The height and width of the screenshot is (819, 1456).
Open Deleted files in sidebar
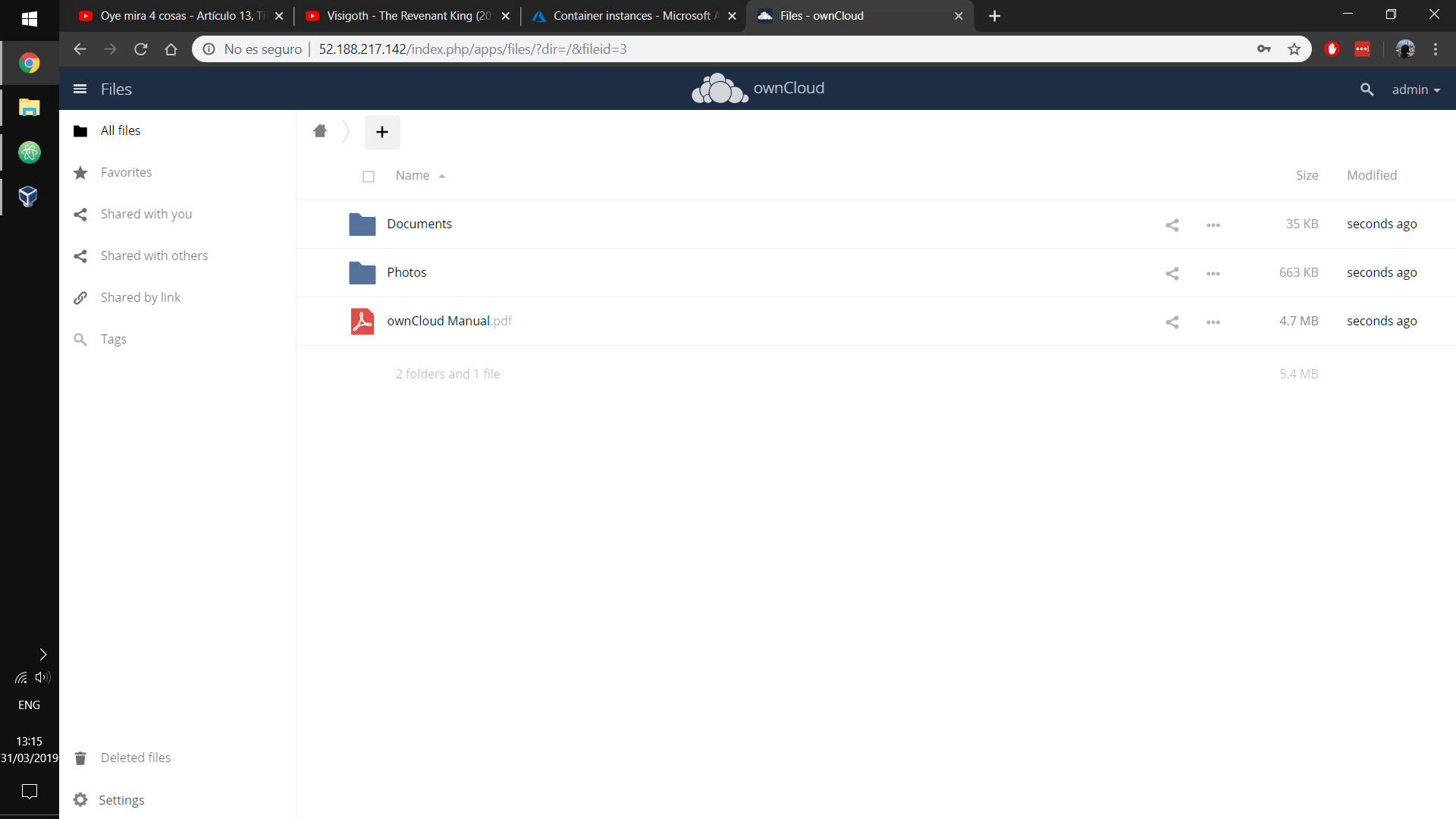[x=135, y=758]
